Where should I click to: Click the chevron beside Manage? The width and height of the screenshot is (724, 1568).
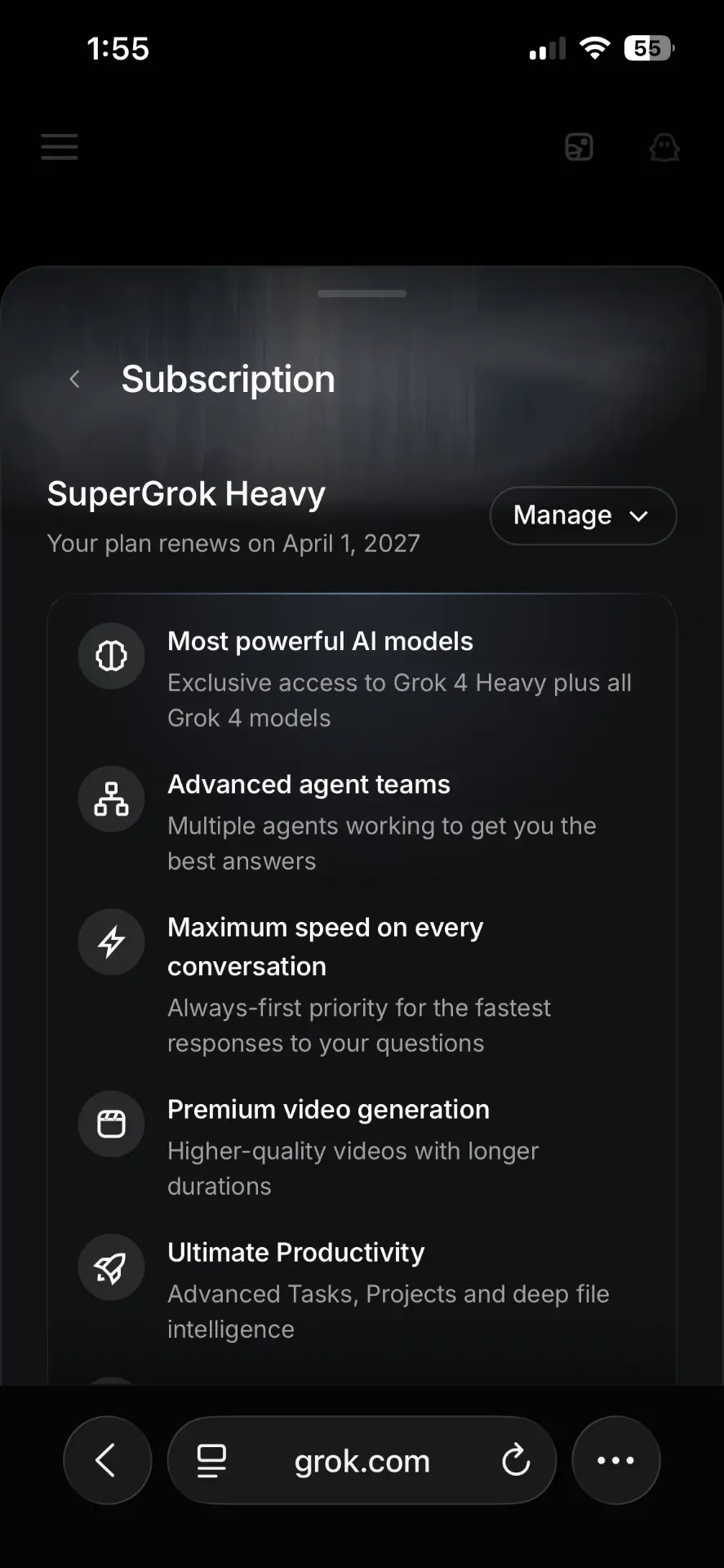coord(638,516)
